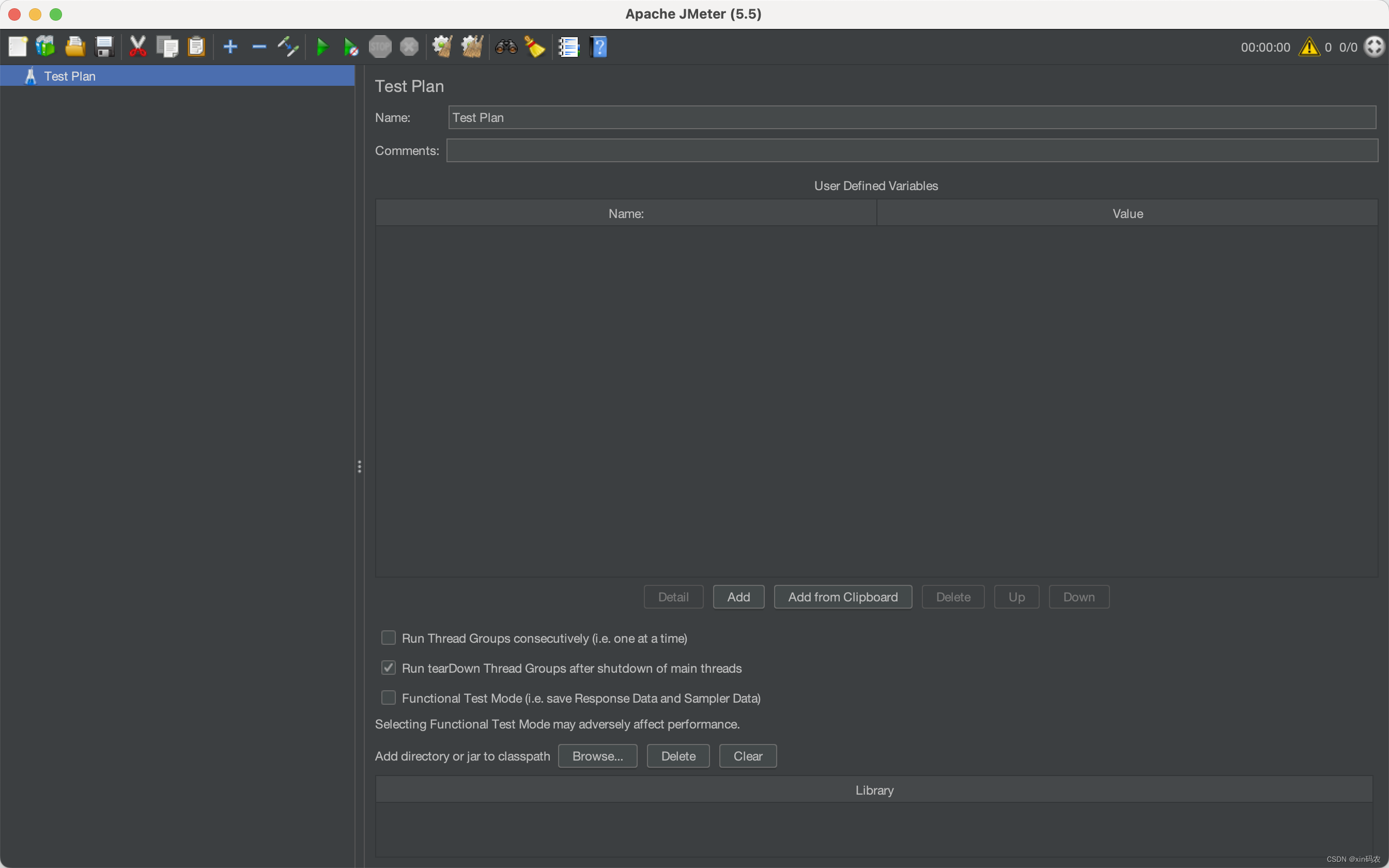Screen dimensions: 1389x868
Task: Create a new test plan
Action: [x=18, y=47]
